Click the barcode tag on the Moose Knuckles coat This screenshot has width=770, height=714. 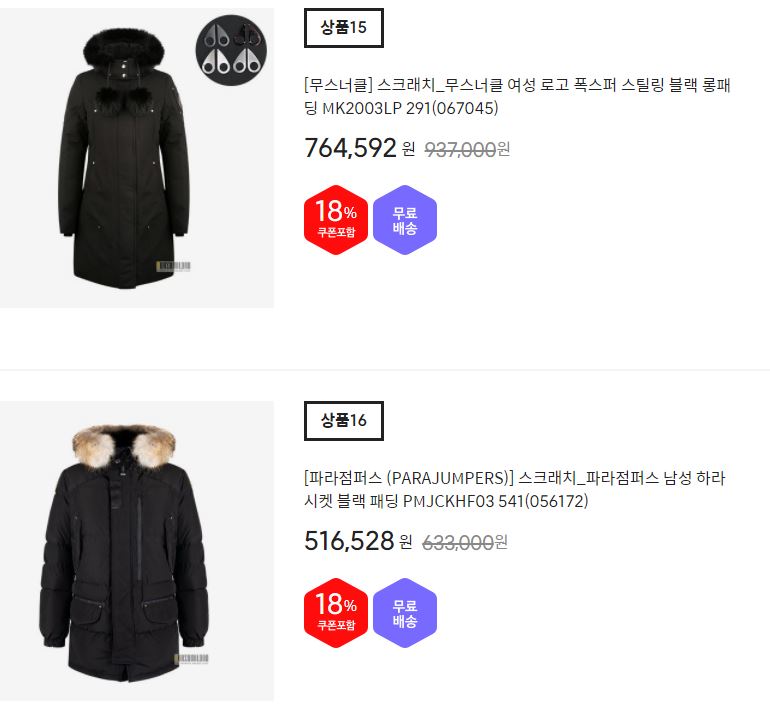173,266
